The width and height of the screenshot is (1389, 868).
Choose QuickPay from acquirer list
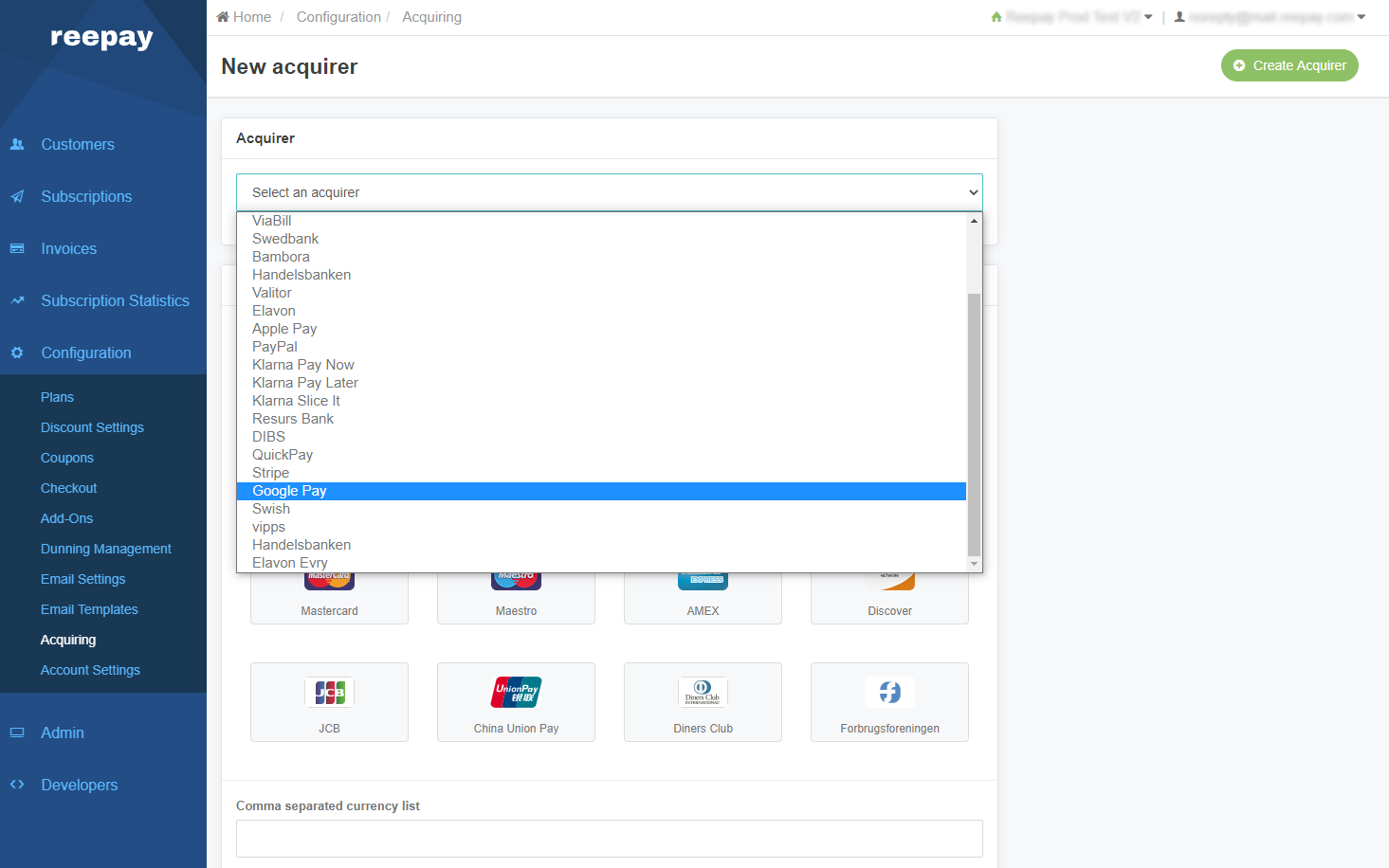pyautogui.click(x=601, y=455)
